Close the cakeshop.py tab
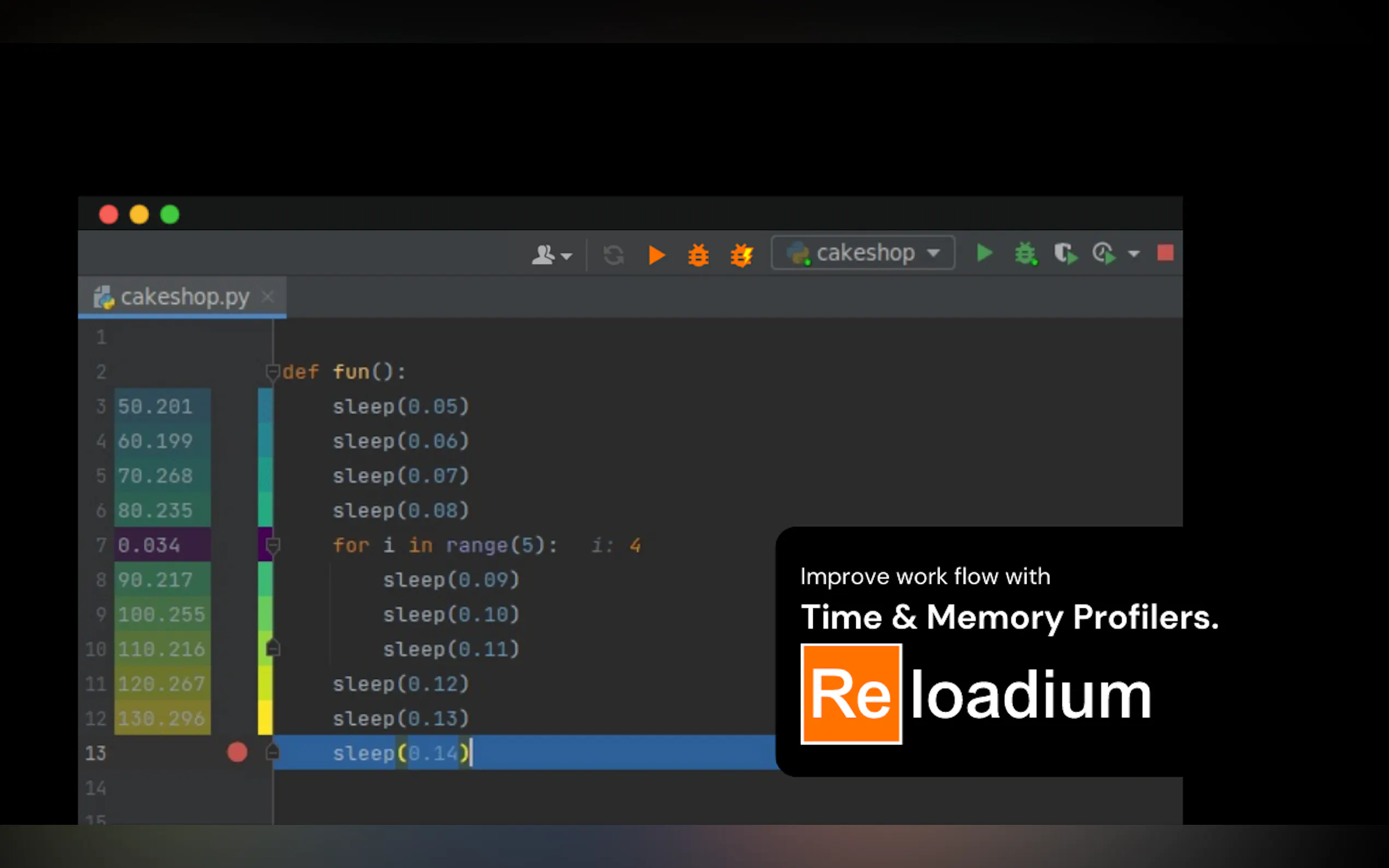The height and width of the screenshot is (868, 1389). pyautogui.click(x=267, y=297)
